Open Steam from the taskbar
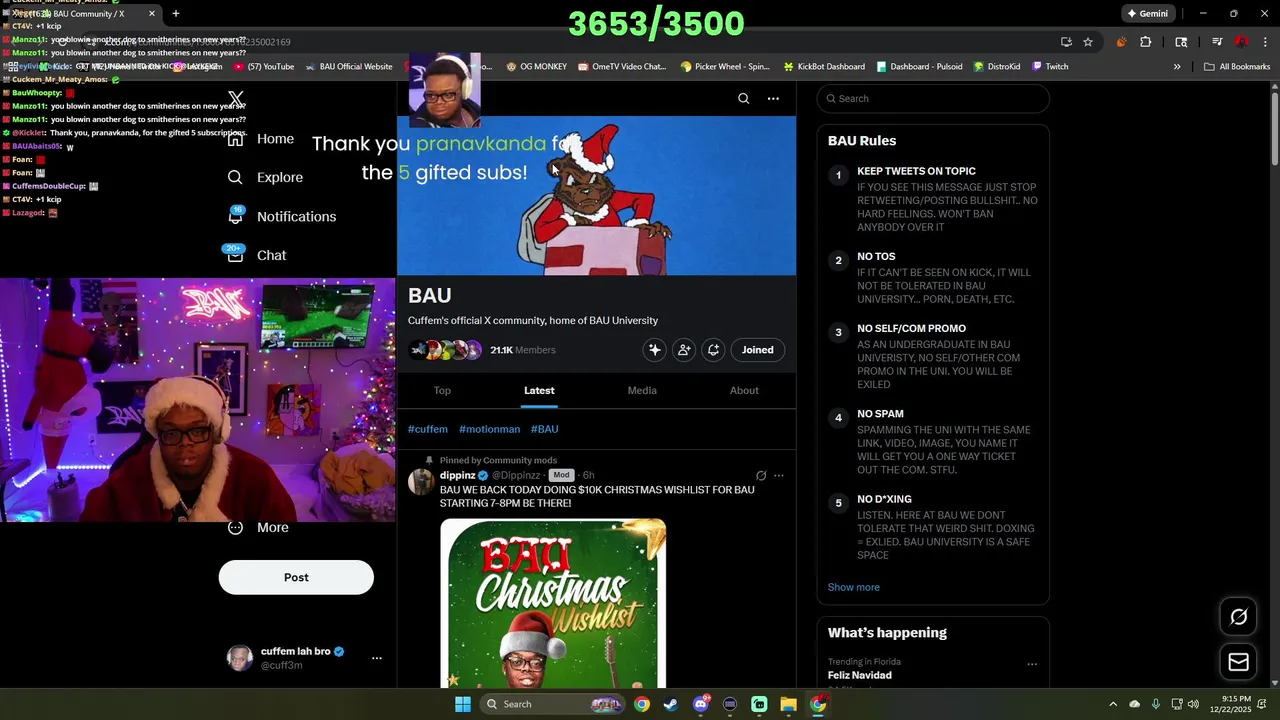This screenshot has width=1280, height=720. [671, 704]
